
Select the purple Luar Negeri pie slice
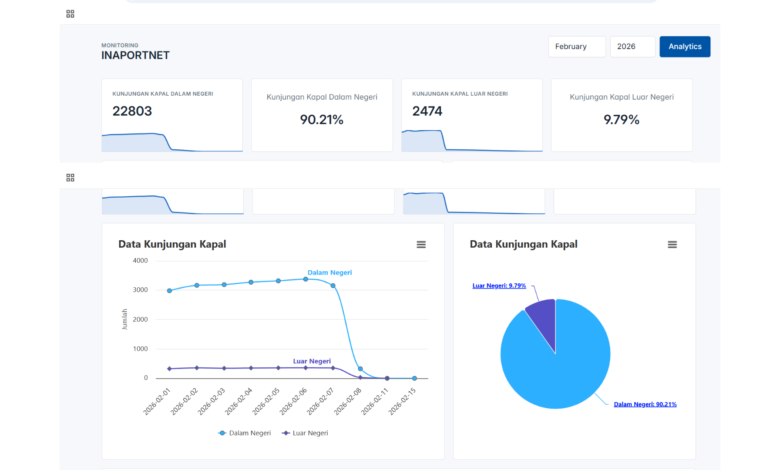point(541,318)
